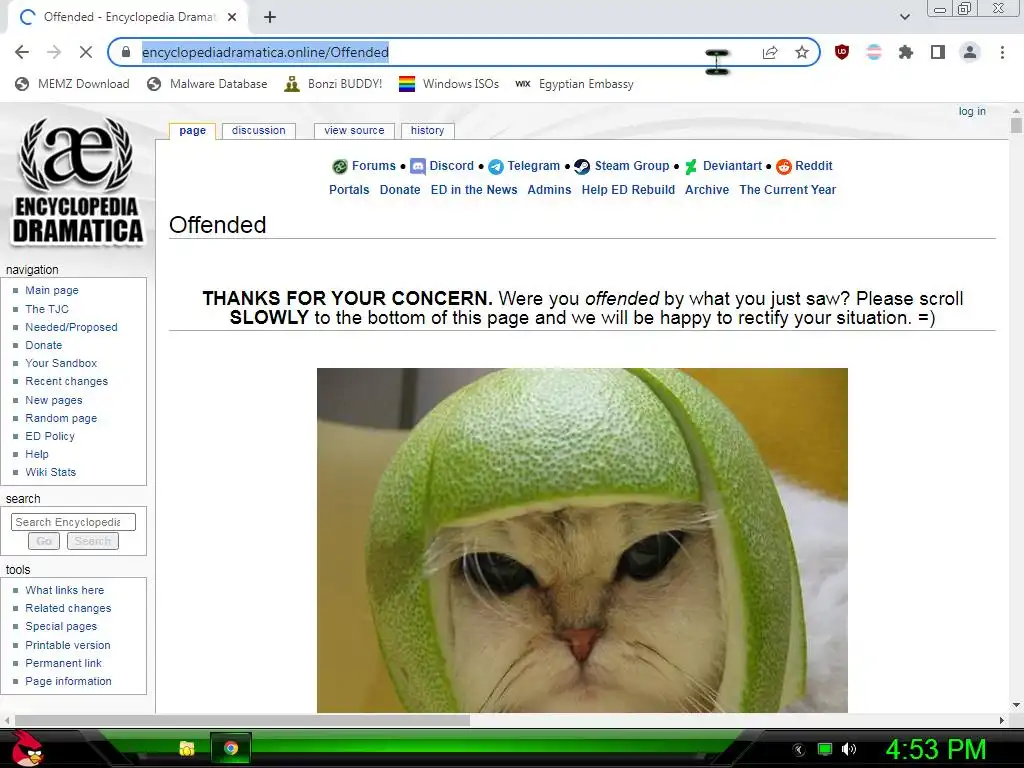Viewport: 1024px width, 768px height.
Task: Click the Discord icon
Action: (x=418, y=167)
